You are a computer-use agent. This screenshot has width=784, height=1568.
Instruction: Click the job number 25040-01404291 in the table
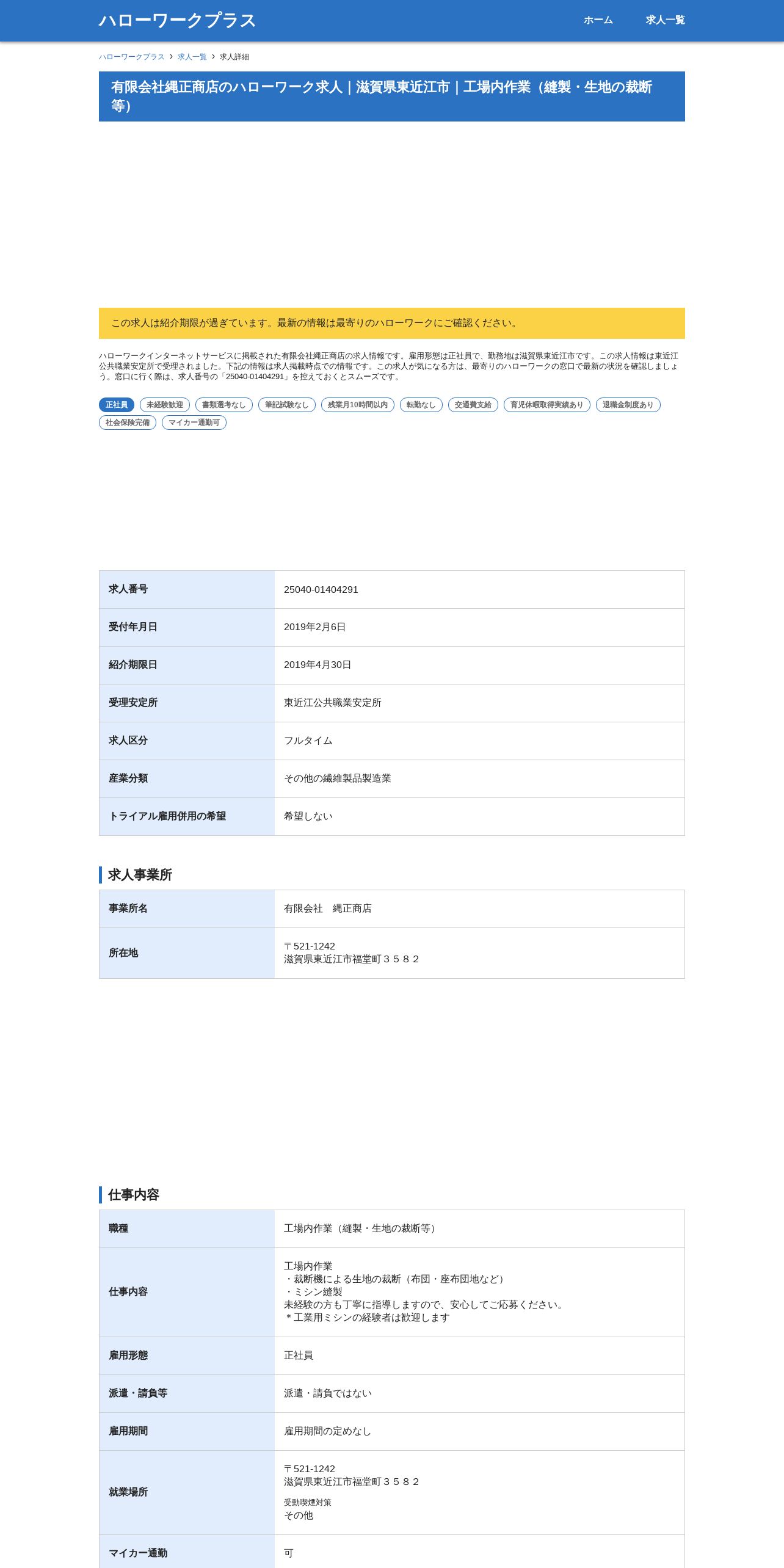coord(321,590)
